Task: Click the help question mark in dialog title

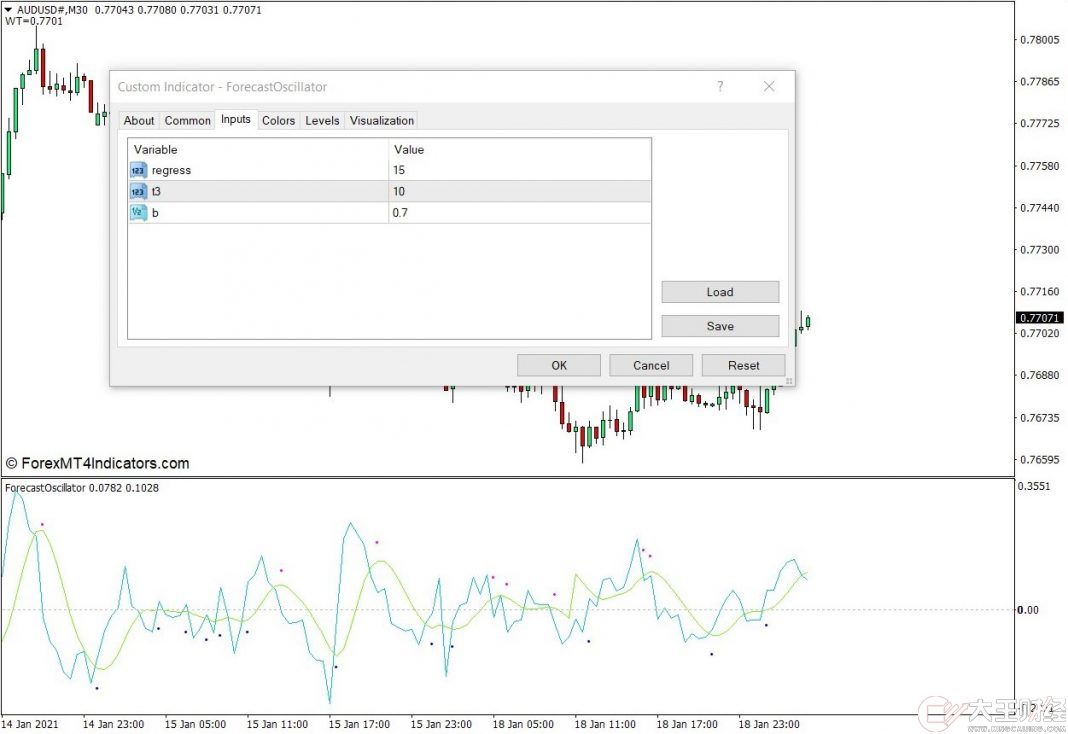Action: [720, 86]
